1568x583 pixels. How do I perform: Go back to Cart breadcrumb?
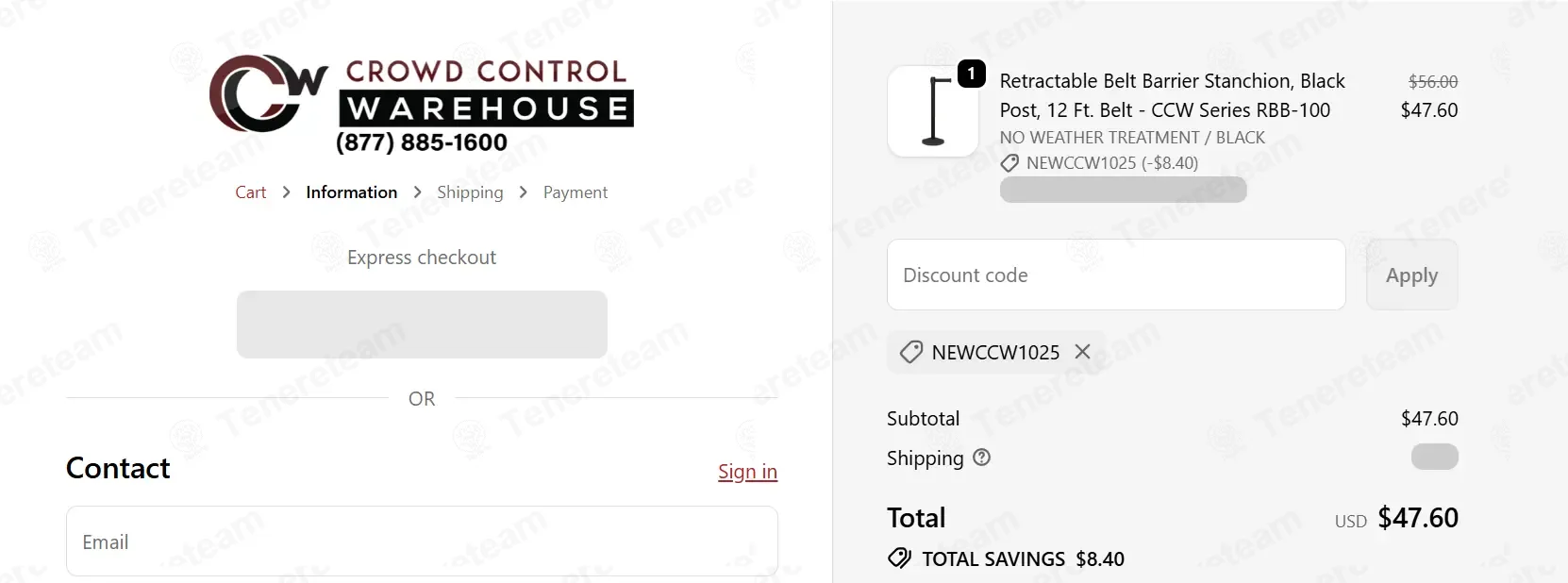point(251,192)
